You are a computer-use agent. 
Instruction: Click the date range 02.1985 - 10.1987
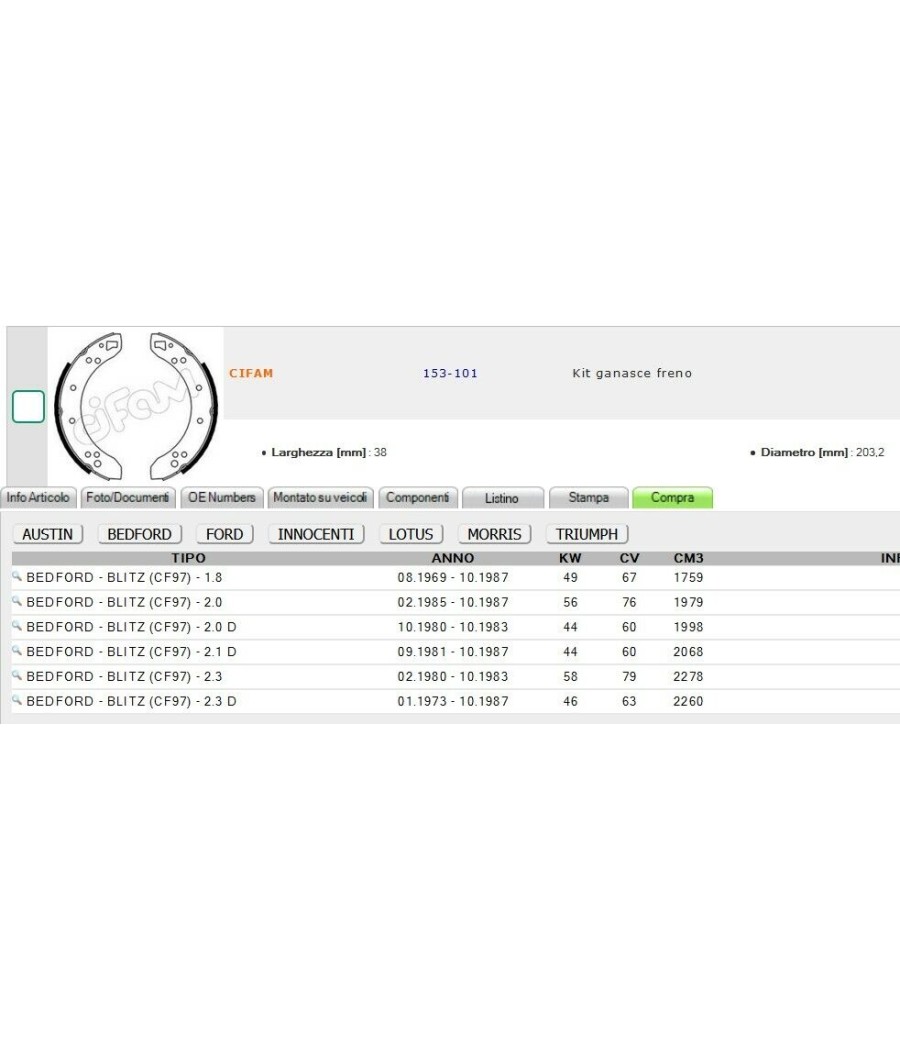point(453,602)
